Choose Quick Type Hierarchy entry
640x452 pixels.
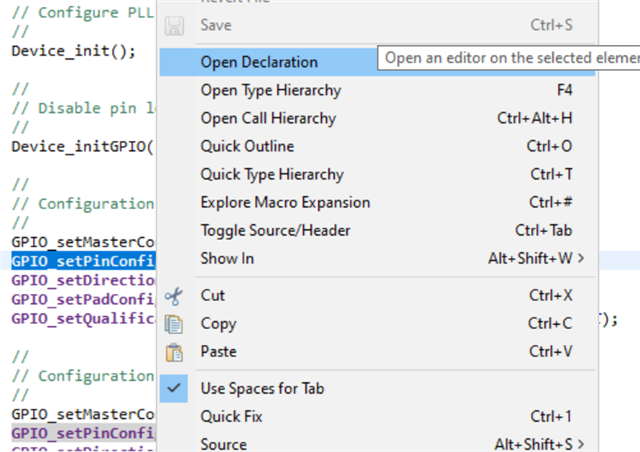[x=271, y=174]
